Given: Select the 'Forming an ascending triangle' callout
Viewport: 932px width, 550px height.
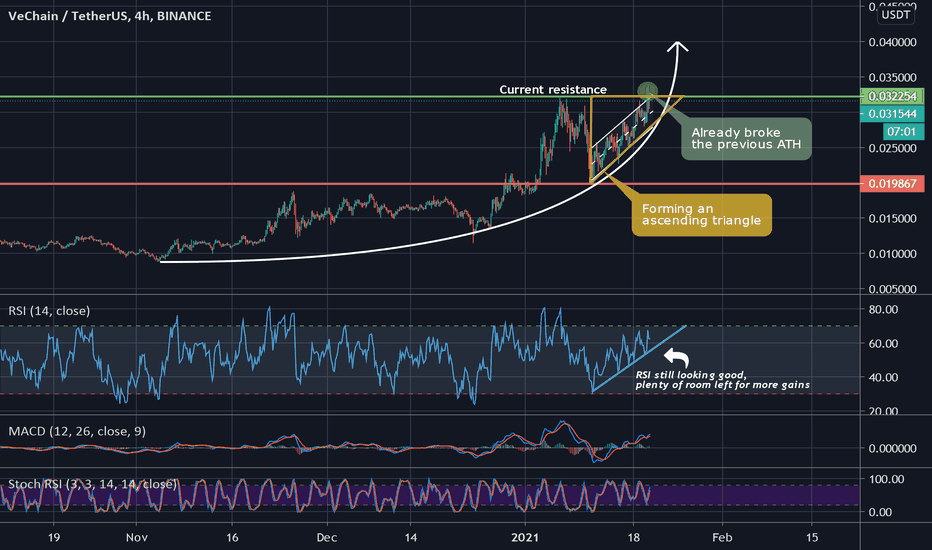Looking at the screenshot, I should click(701, 215).
